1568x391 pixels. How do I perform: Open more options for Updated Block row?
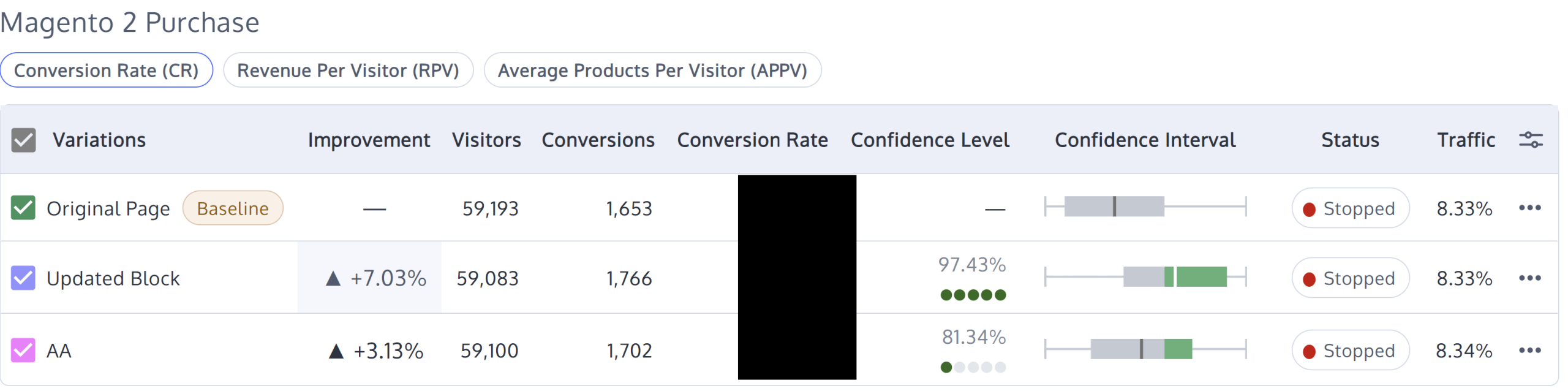pyautogui.click(x=1529, y=278)
